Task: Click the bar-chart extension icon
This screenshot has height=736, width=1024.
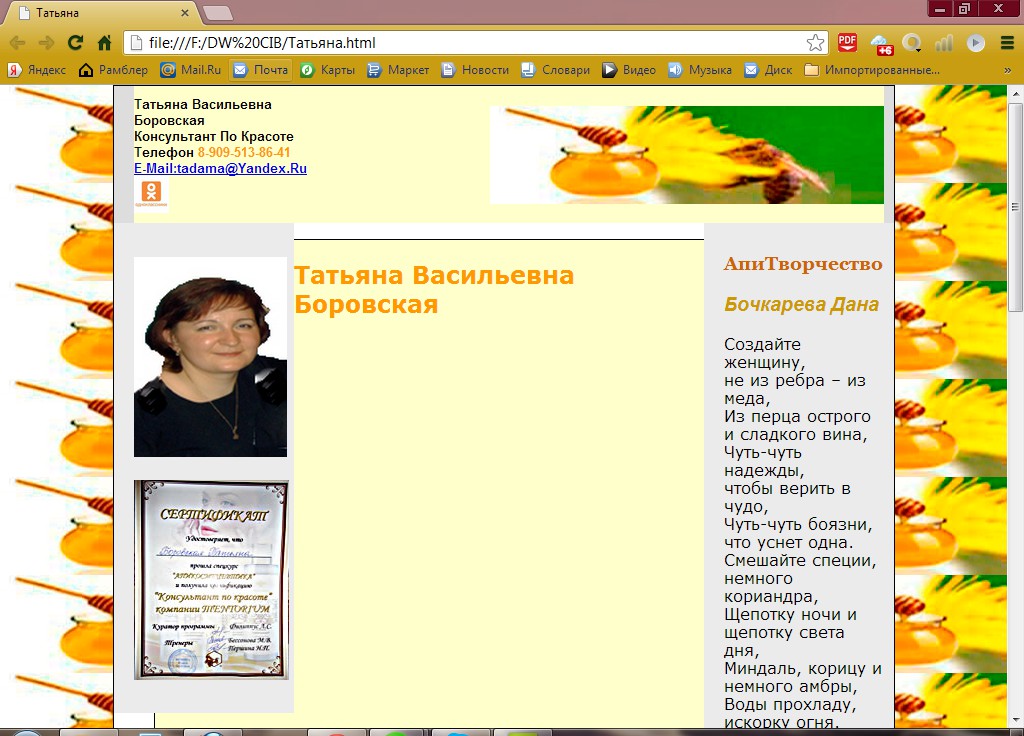Action: point(944,43)
